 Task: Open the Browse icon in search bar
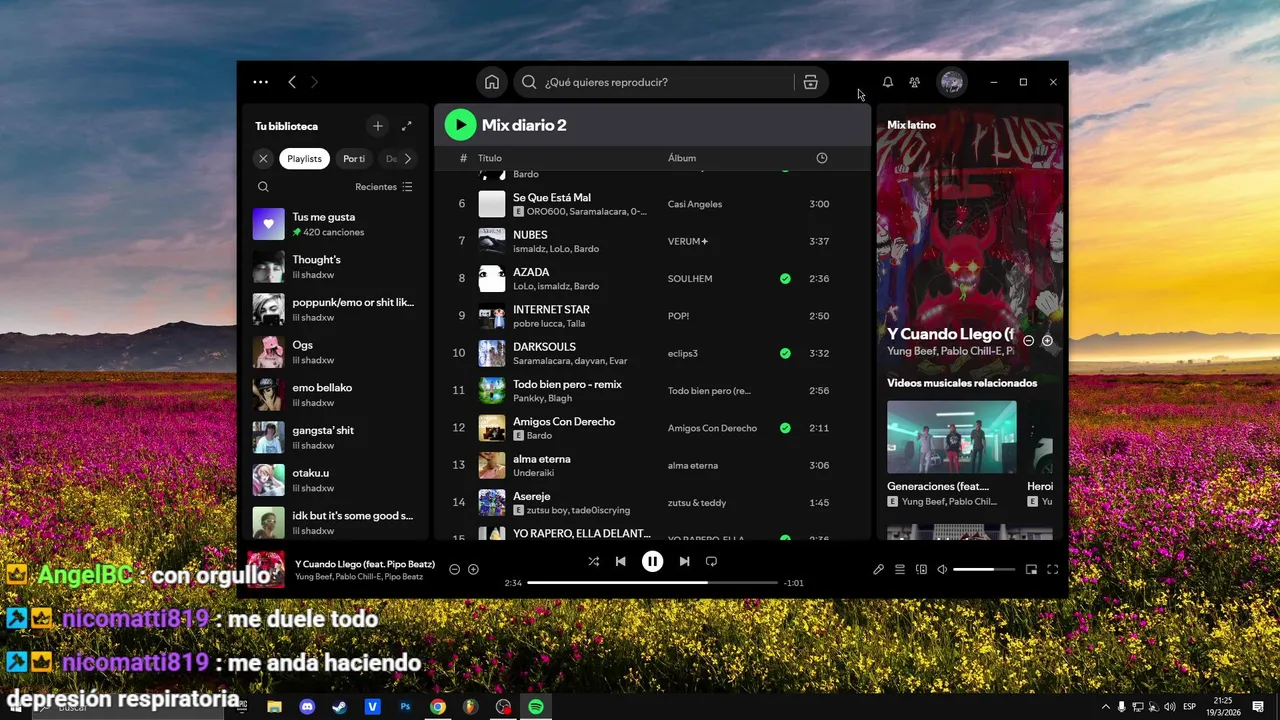[810, 82]
